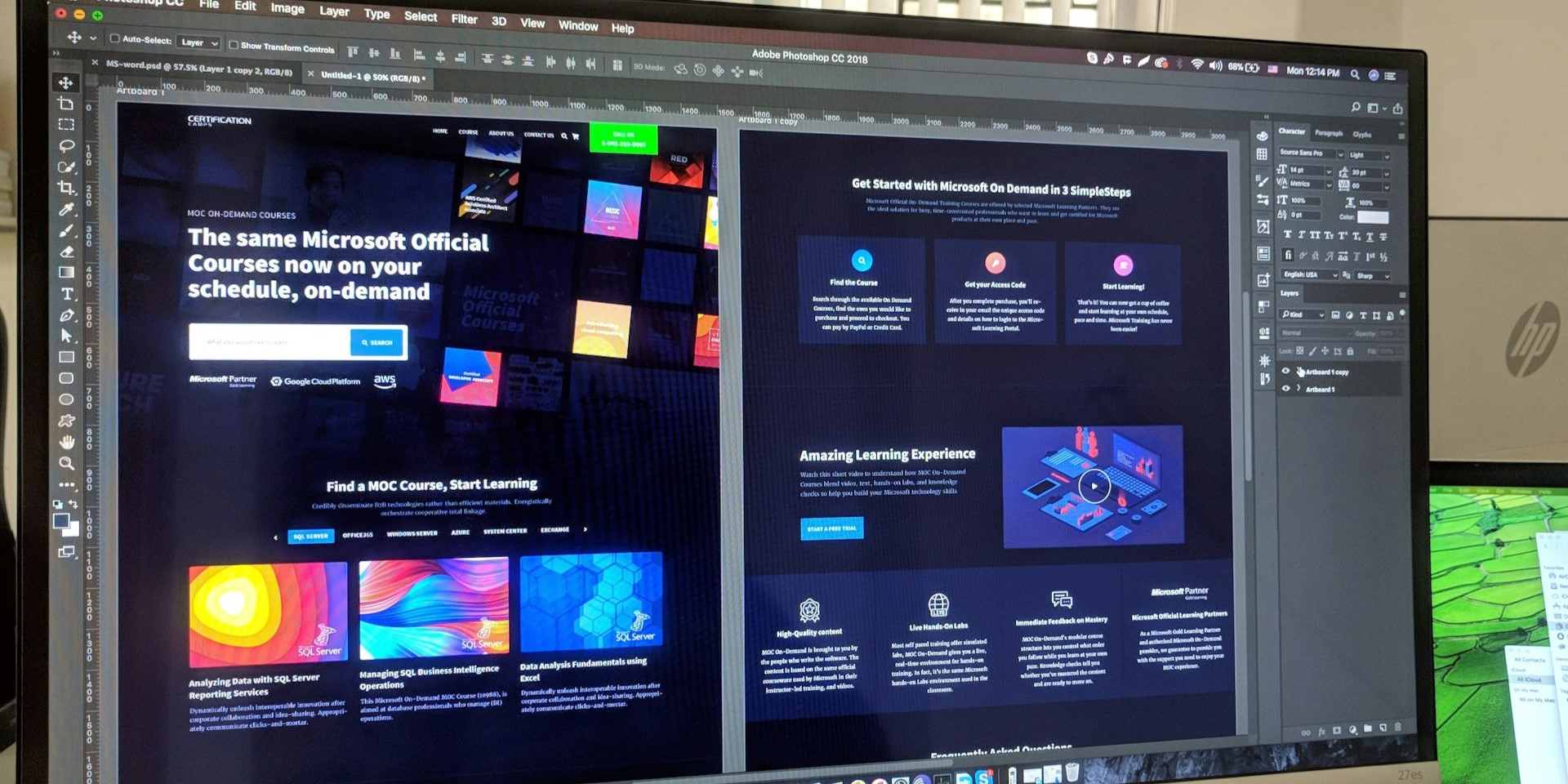Viewport: 1568px width, 784px height.
Task: Select the Rectangular Marquee tool
Action: (x=66, y=125)
